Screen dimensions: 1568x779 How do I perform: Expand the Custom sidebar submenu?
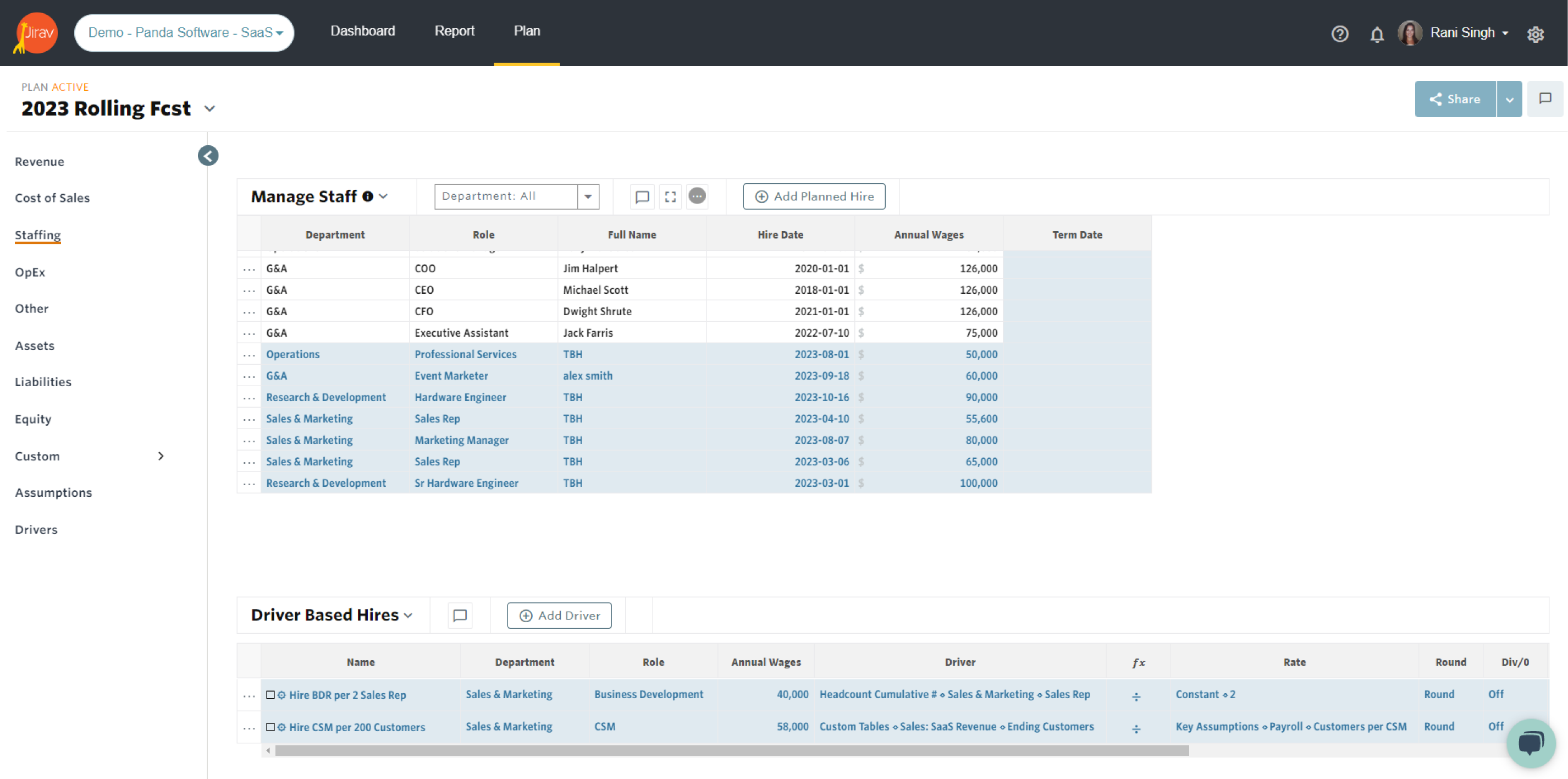(x=161, y=456)
